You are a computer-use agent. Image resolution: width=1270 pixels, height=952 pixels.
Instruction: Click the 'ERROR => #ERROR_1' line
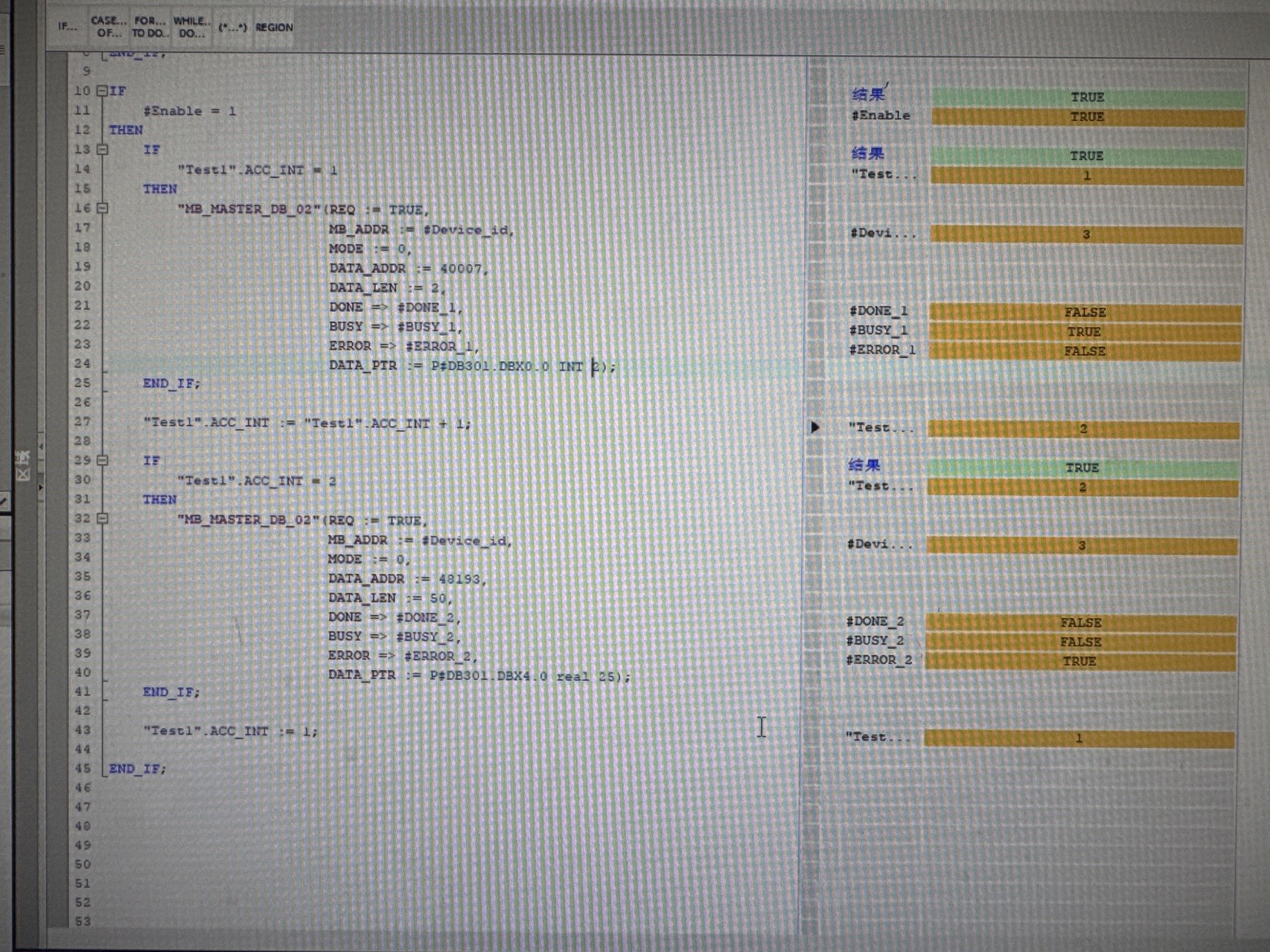[x=403, y=345]
